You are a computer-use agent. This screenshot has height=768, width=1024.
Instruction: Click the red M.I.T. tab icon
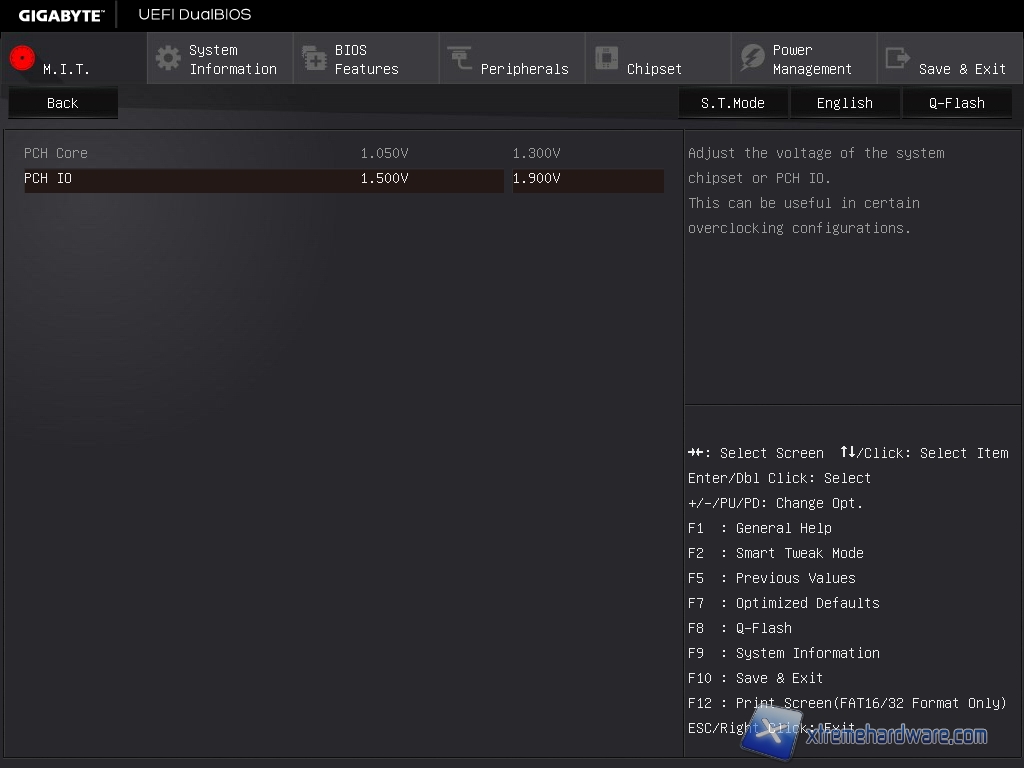click(x=22, y=58)
